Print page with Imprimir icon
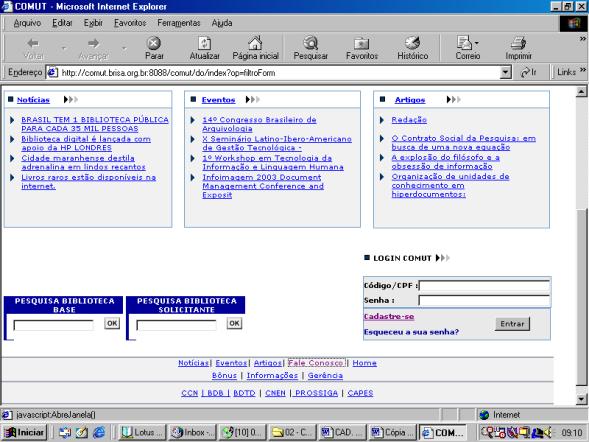 click(x=518, y=44)
